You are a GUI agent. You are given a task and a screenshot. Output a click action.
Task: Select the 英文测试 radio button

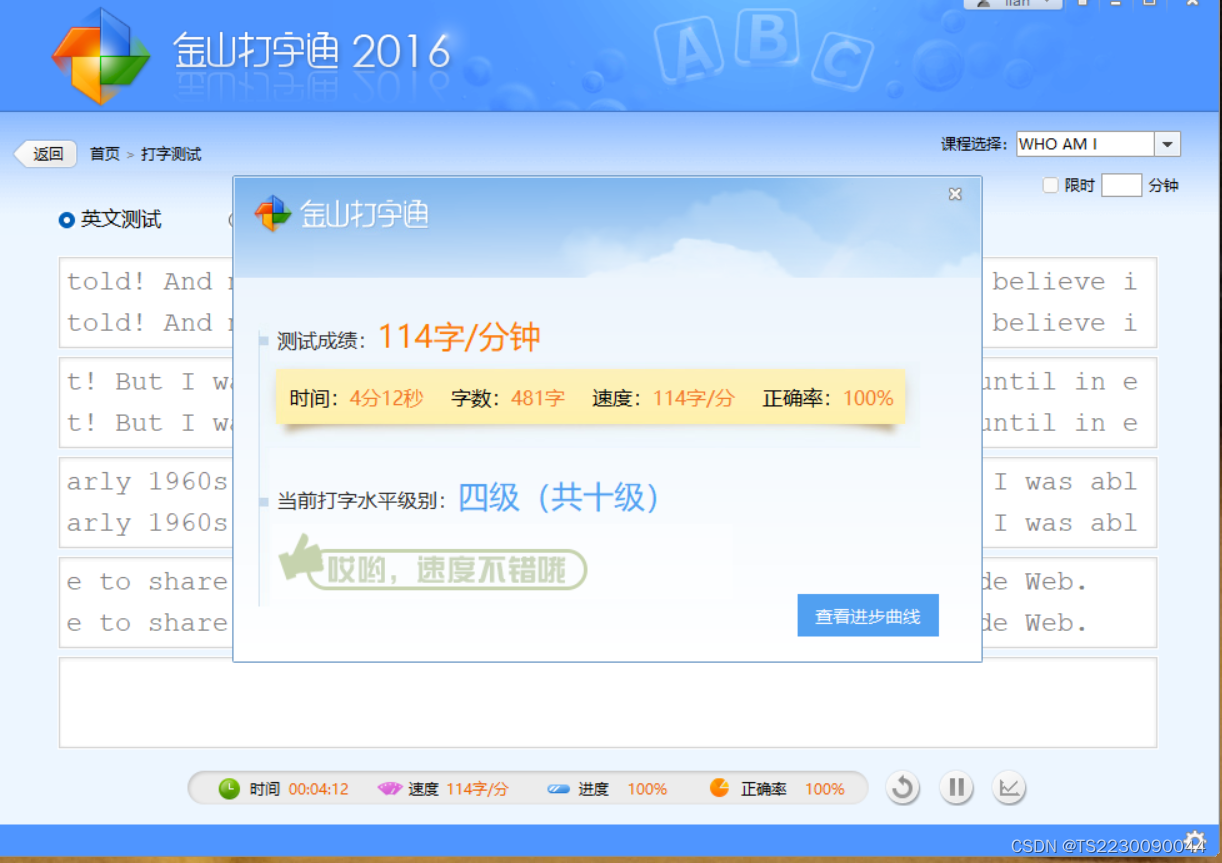(x=67, y=220)
